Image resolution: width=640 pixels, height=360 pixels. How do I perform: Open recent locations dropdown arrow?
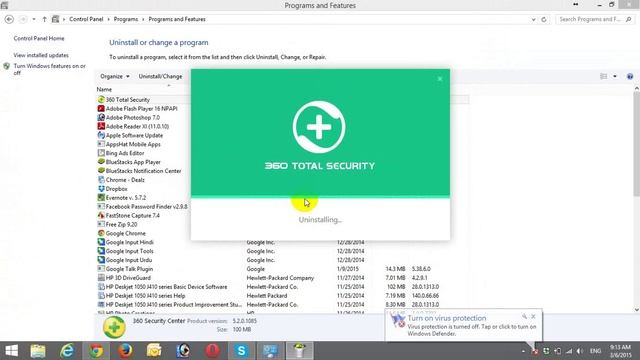point(34,19)
